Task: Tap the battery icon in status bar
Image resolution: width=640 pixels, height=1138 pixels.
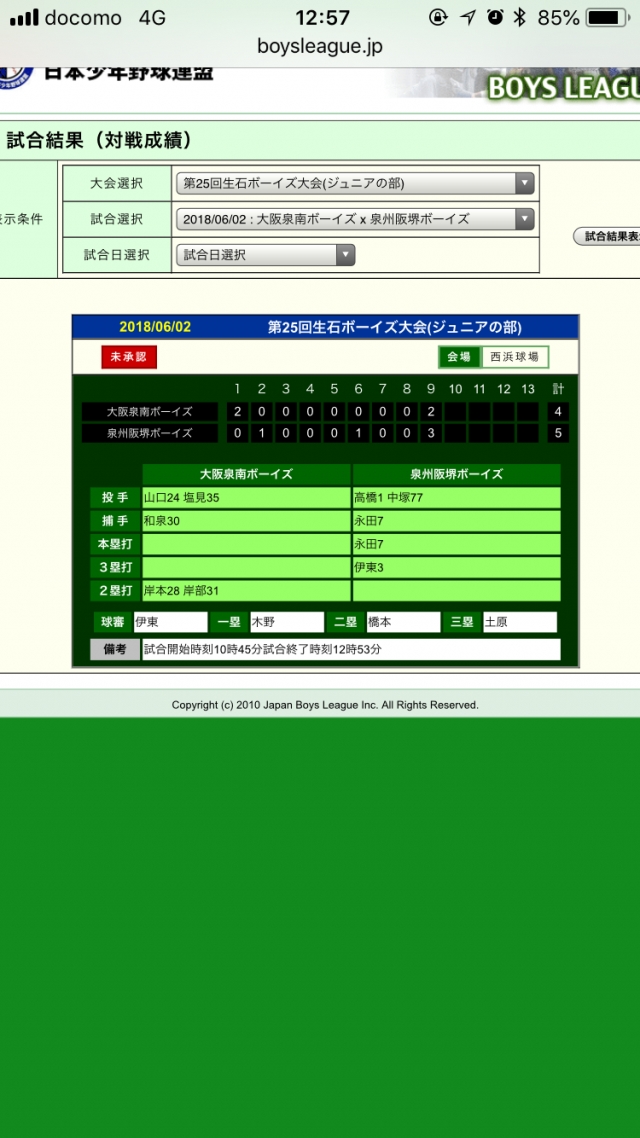Action: click(606, 18)
